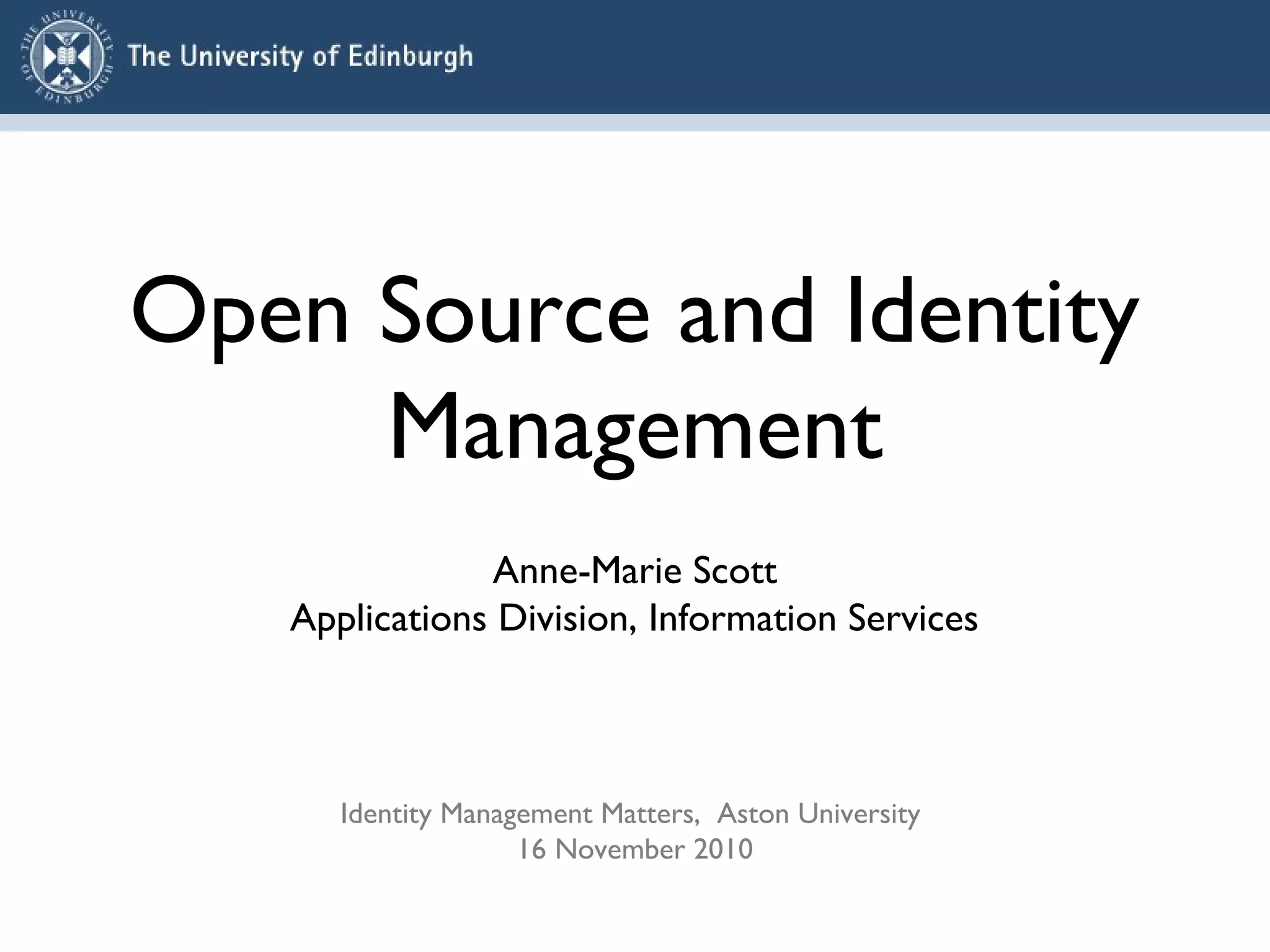
Task: Click the word "University" in the header banner
Action: tap(242, 57)
